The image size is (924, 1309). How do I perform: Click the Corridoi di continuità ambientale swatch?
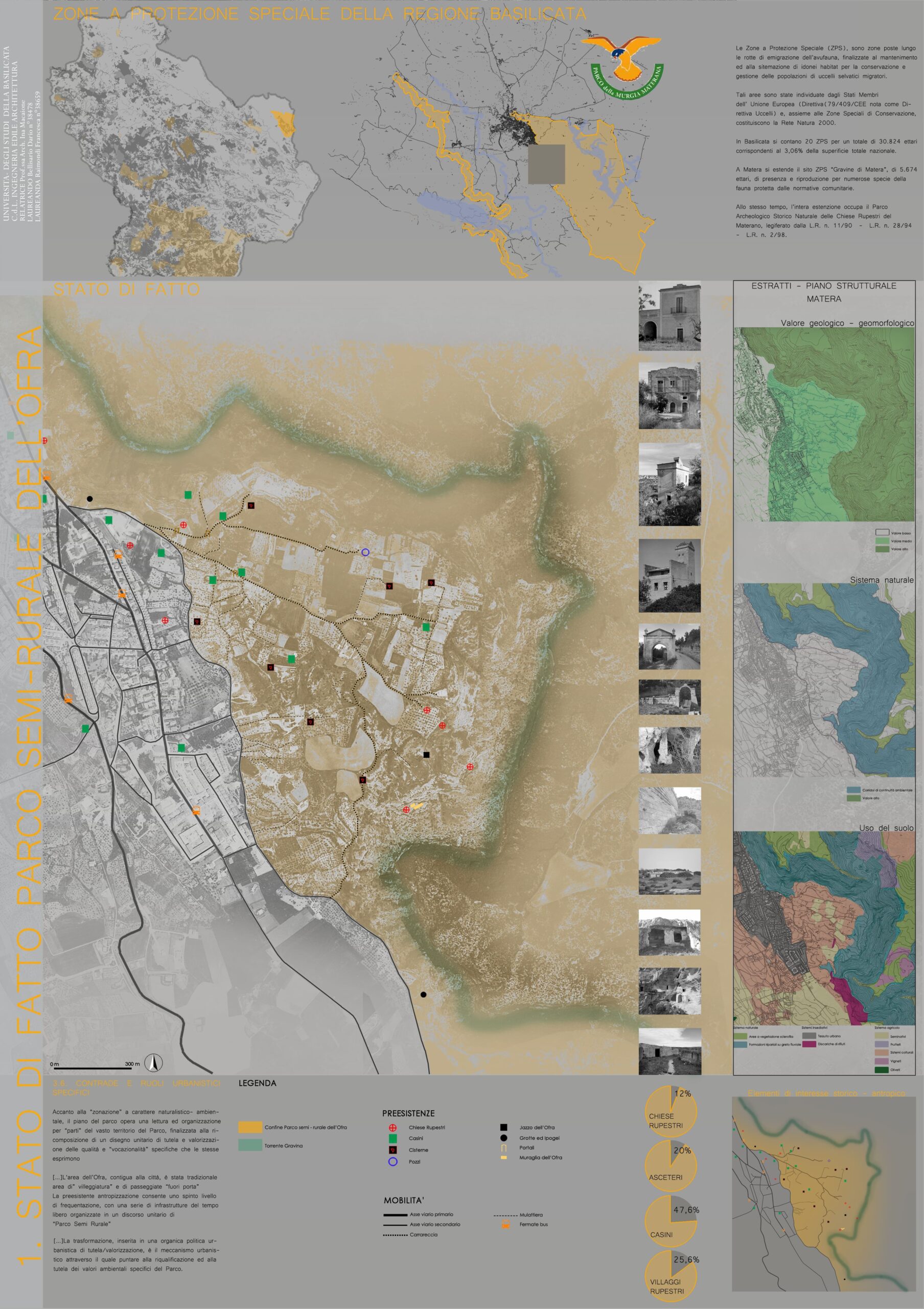[x=853, y=790]
